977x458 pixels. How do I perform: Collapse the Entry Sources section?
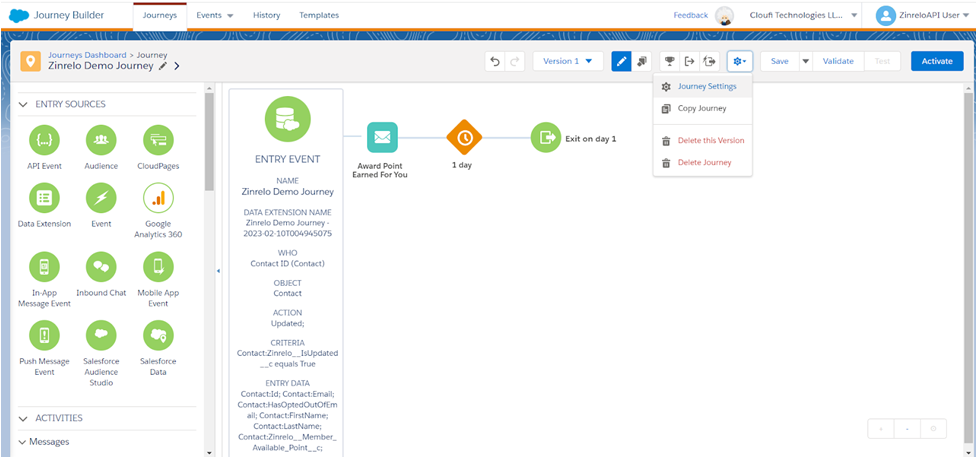click(x=23, y=105)
